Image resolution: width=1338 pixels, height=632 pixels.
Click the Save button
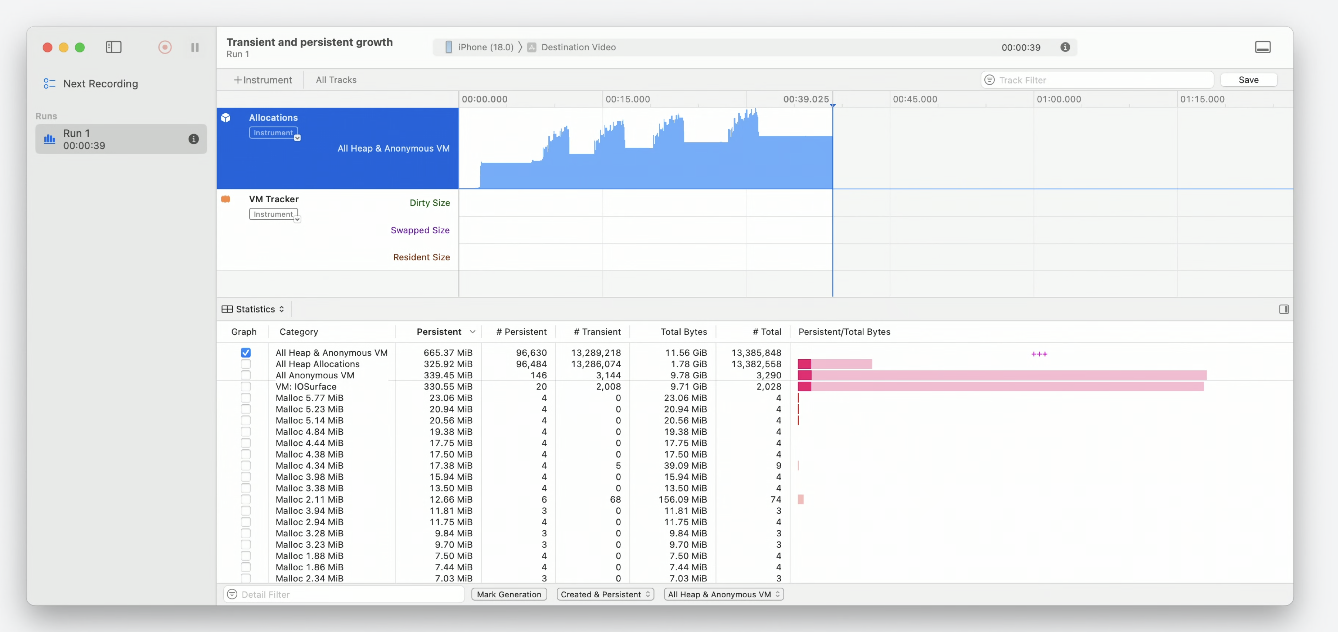pos(1248,80)
